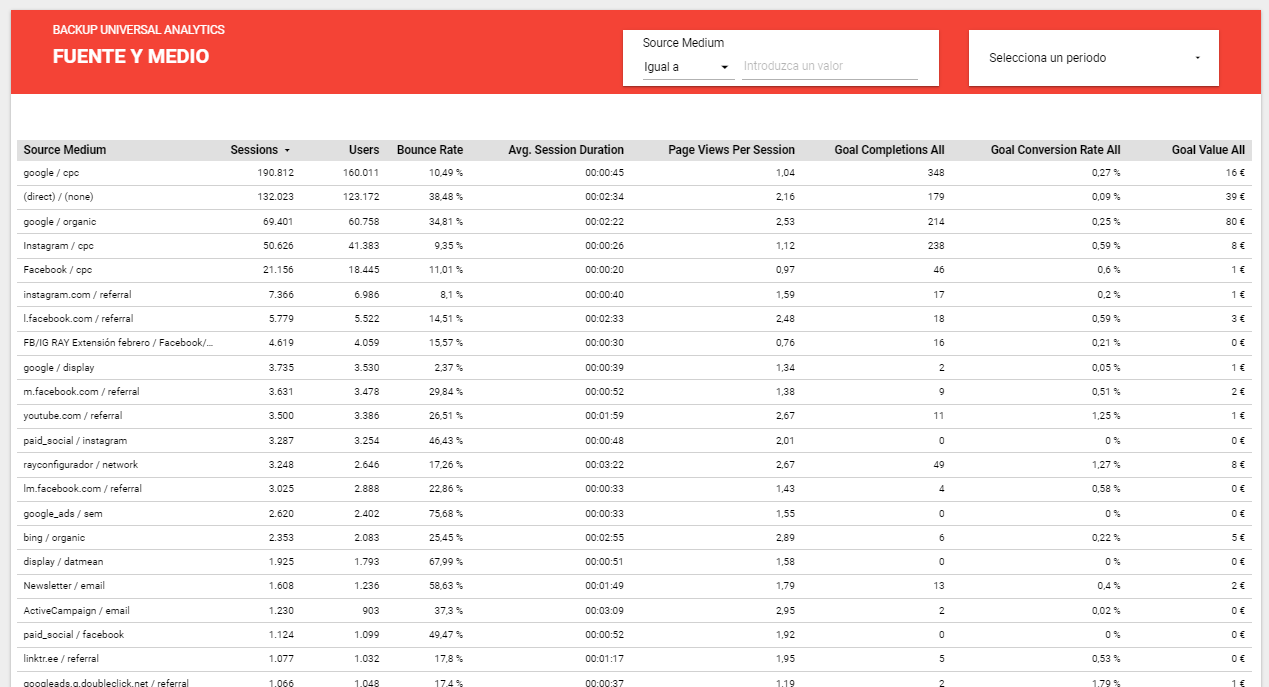Viewport: 1269px width, 687px height.
Task: Sort by Users column header
Action: coord(364,150)
